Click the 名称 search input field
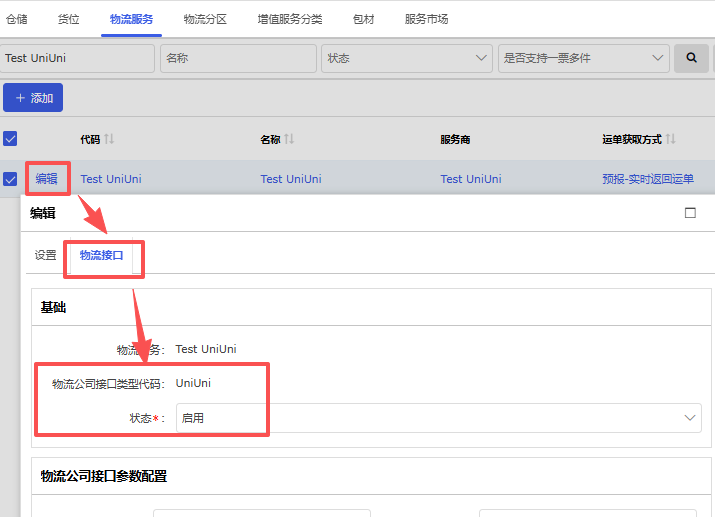Image resolution: width=715 pixels, height=517 pixels. click(x=238, y=58)
